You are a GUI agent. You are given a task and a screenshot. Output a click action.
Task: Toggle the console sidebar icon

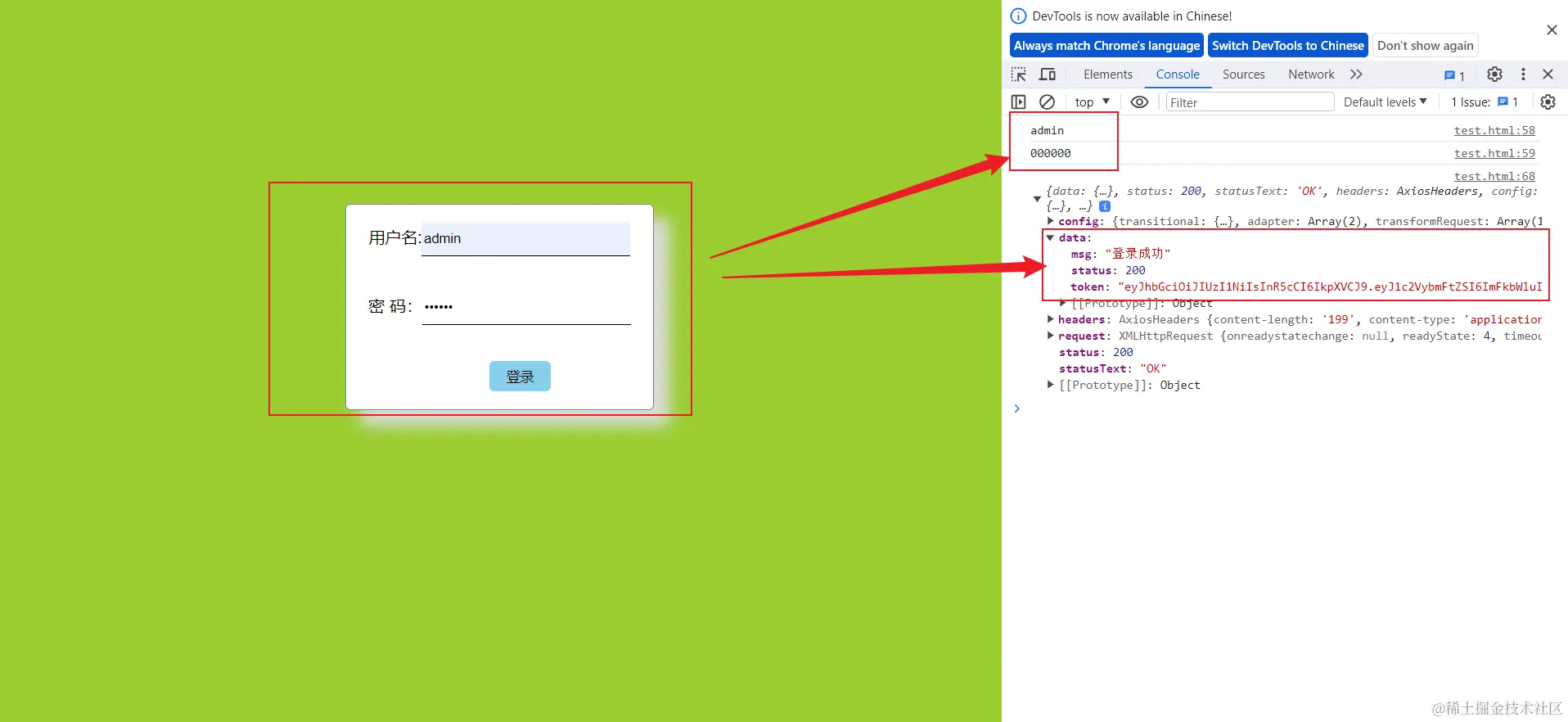point(1019,102)
